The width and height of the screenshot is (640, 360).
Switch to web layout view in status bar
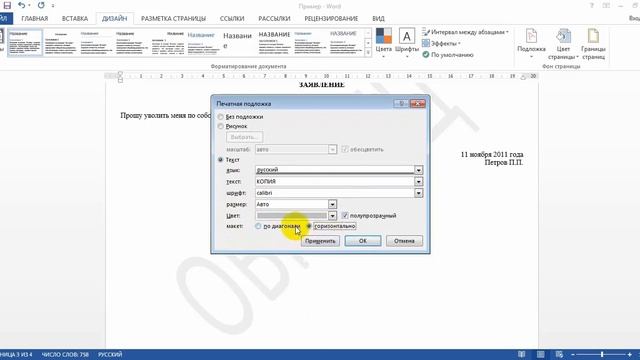click(x=559, y=354)
